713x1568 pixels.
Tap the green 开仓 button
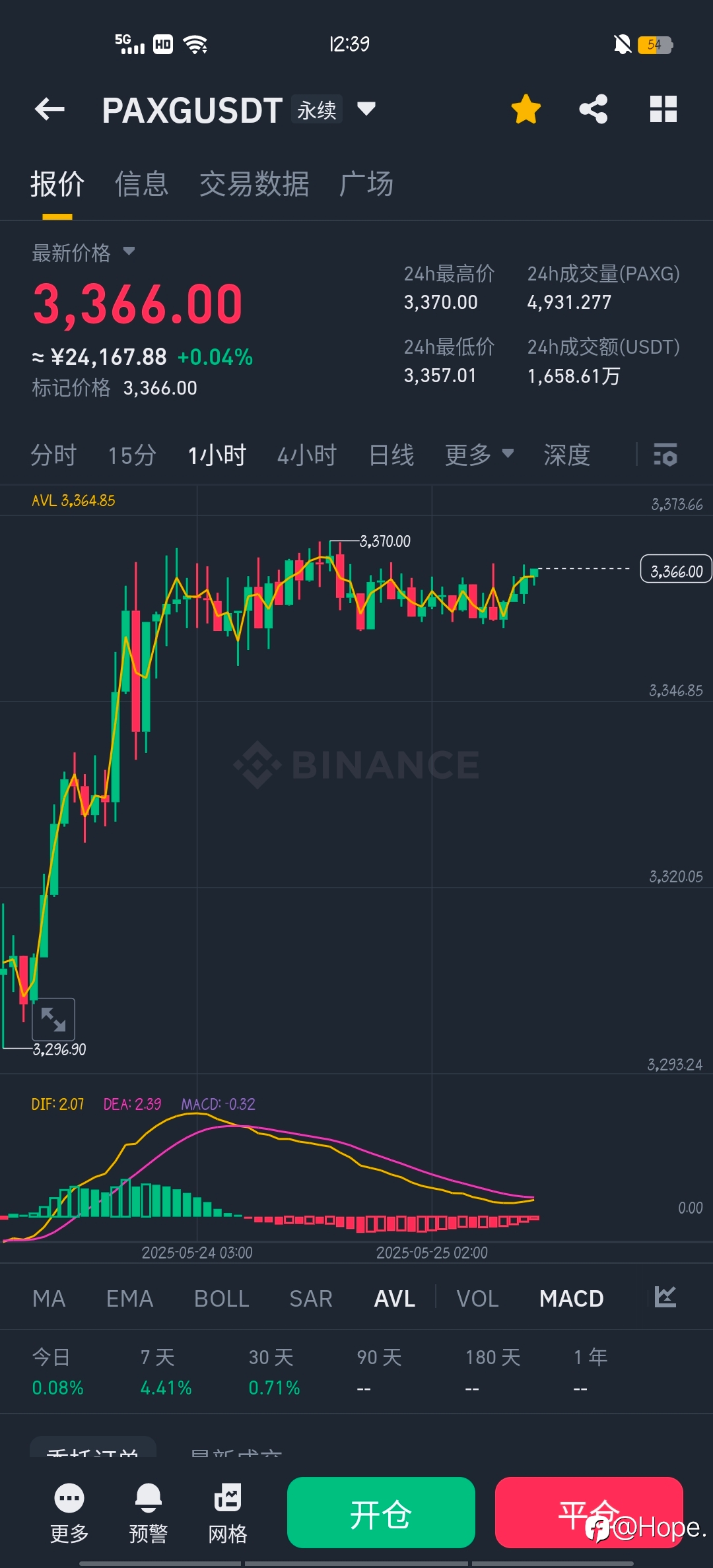pos(381,1513)
